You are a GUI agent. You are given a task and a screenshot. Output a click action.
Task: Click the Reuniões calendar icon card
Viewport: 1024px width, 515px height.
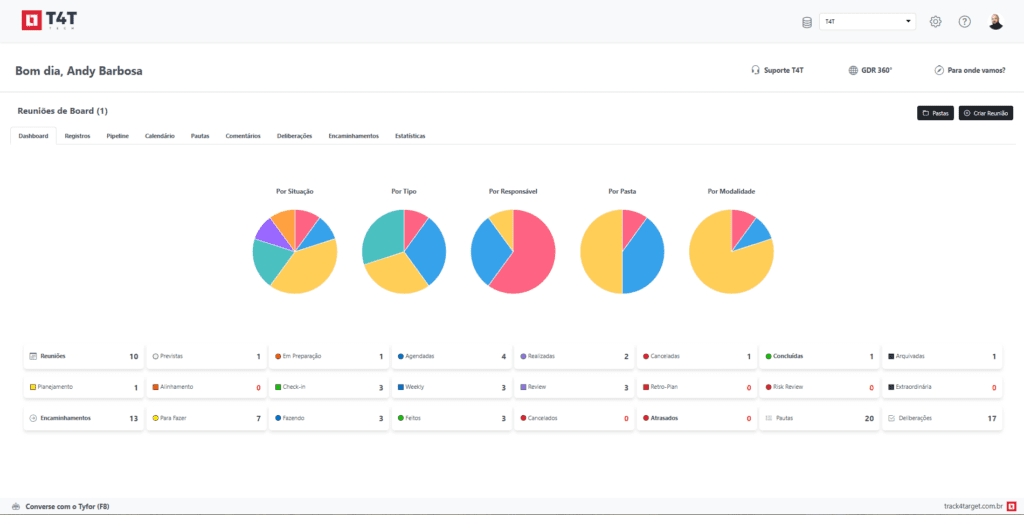(33, 356)
